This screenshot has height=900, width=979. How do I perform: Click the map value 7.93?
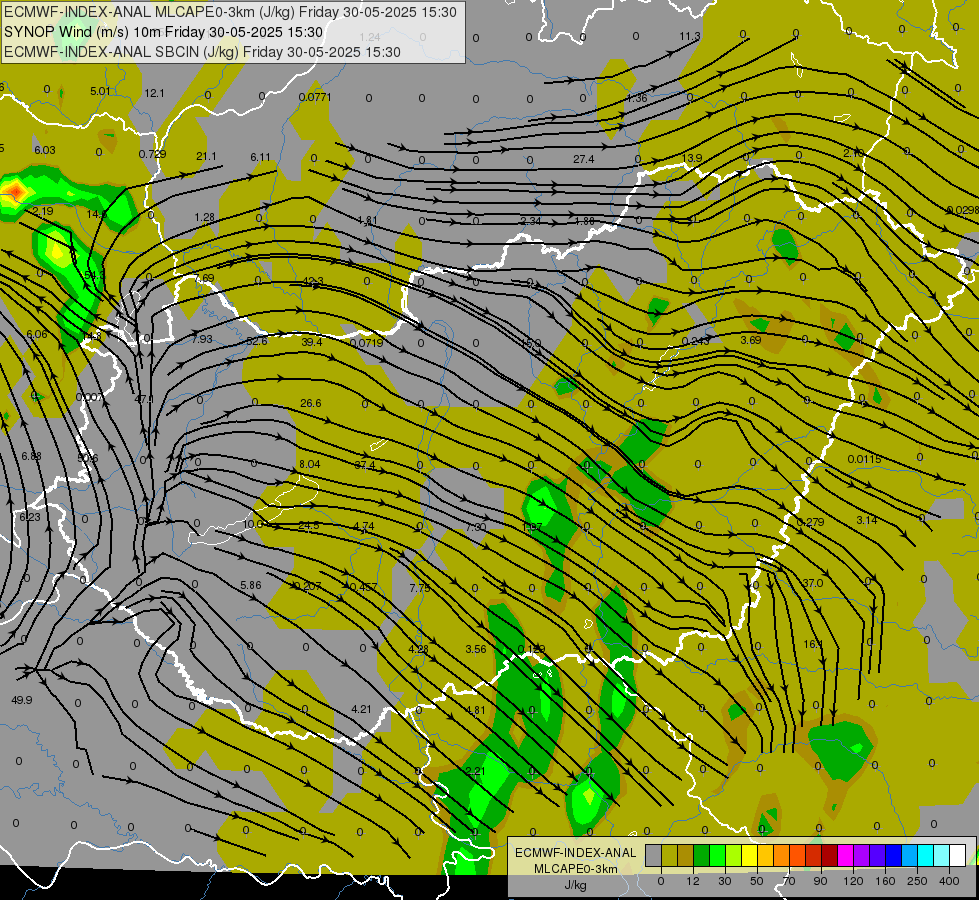pos(202,339)
